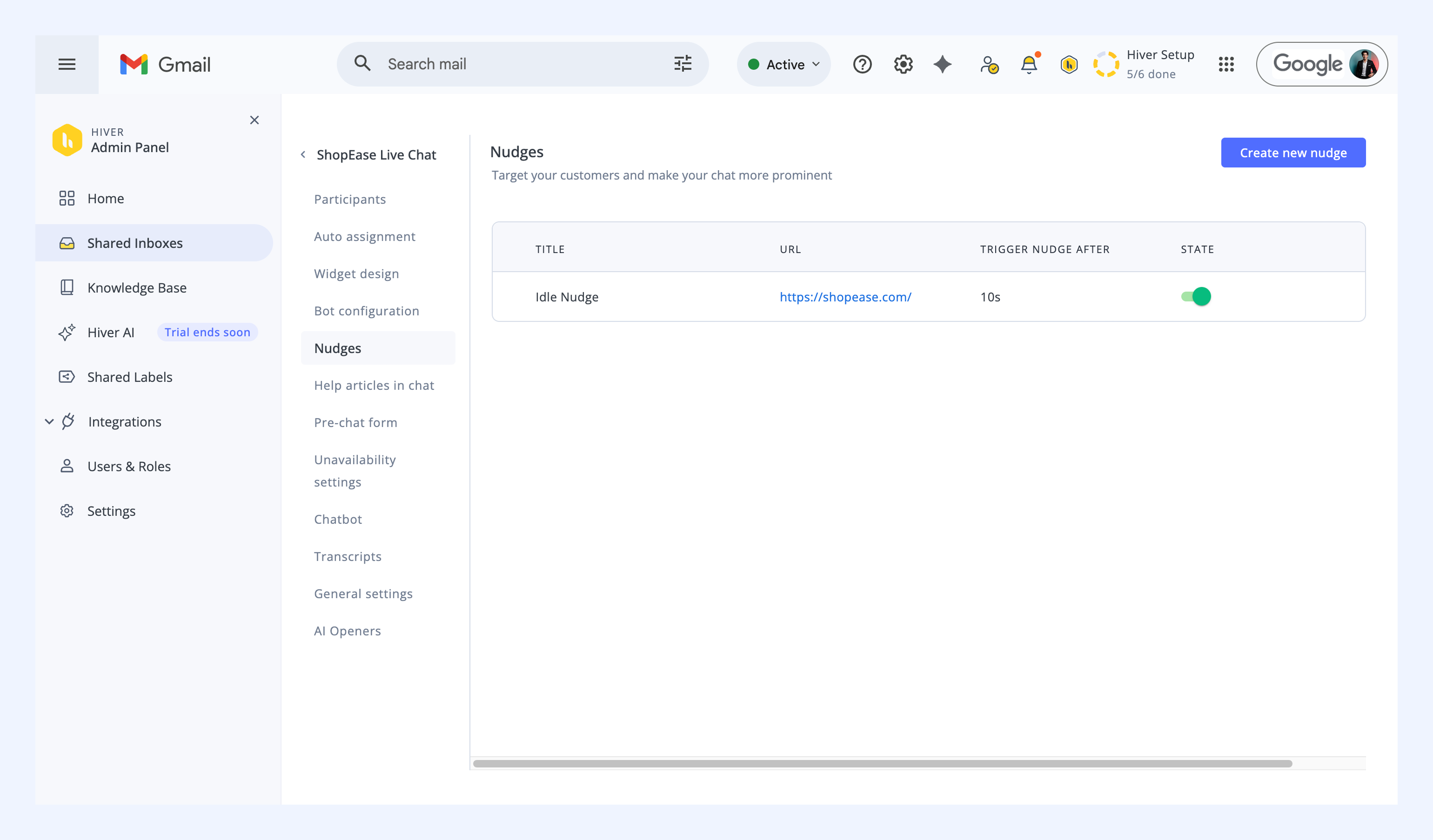Click the search magnifier icon
Screen dimensions: 1433x840
pyautogui.click(x=362, y=64)
